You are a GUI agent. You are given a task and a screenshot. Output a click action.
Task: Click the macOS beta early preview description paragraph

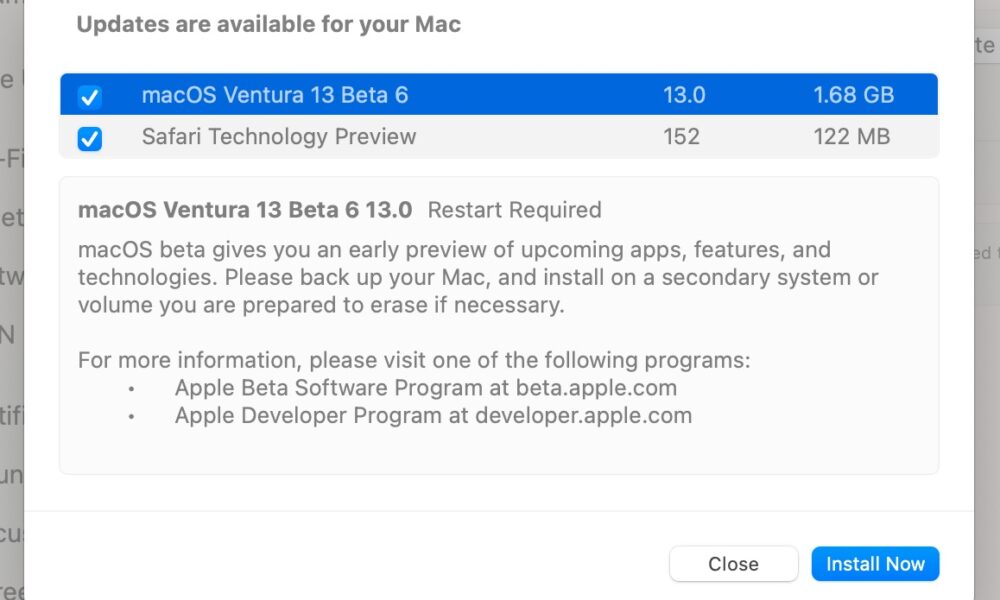click(478, 277)
